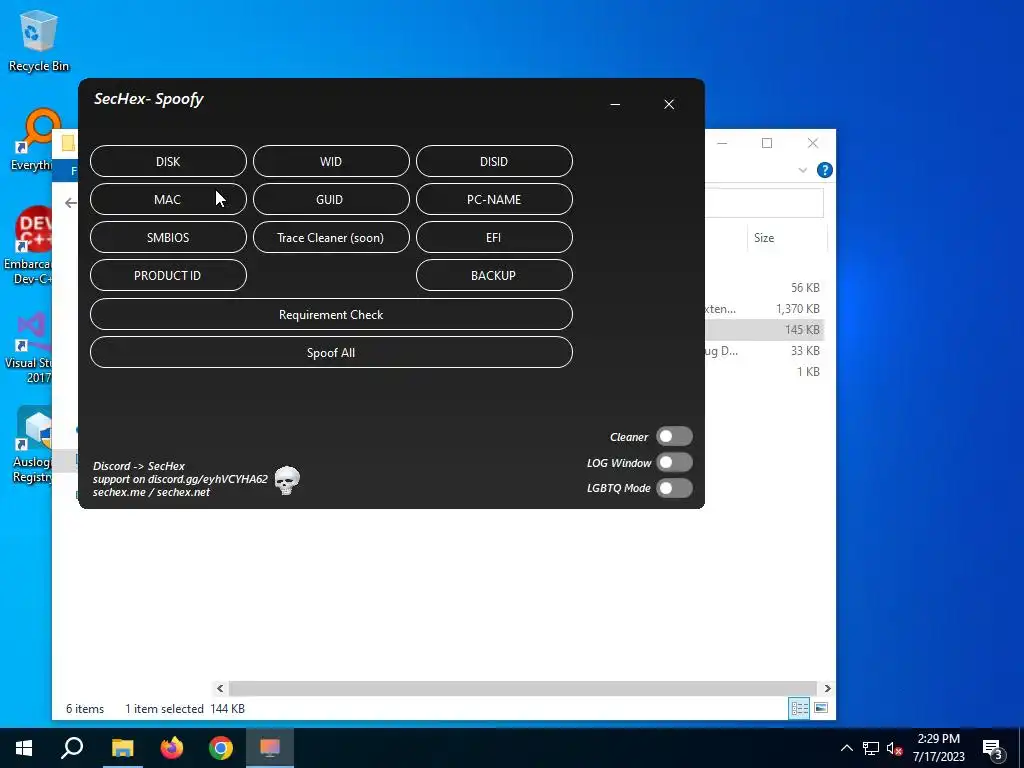Select the Embarcadero Dev-C++ desktop icon
Image resolution: width=1024 pixels, height=768 pixels.
pos(27,246)
